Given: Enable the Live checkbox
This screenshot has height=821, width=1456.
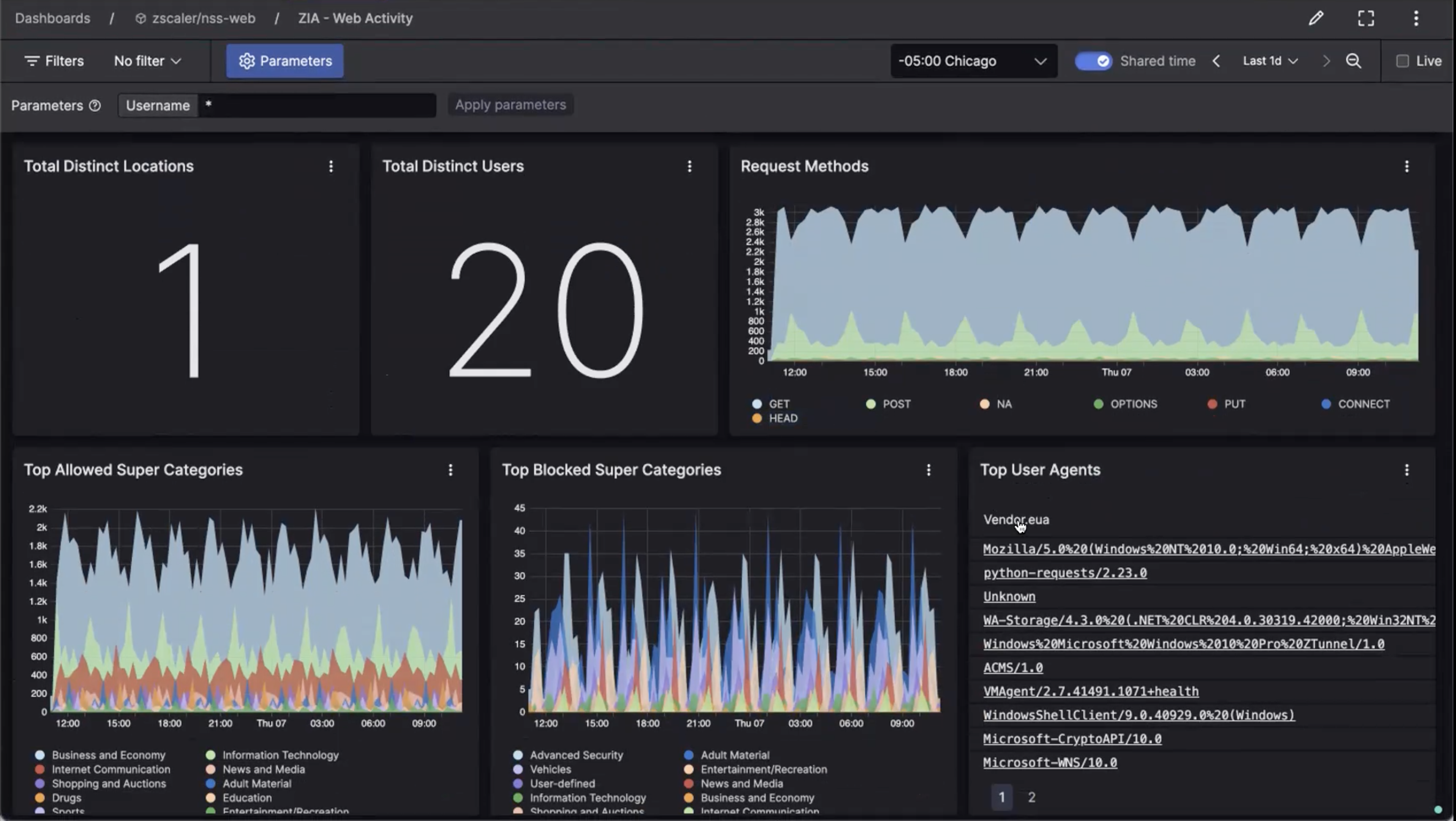Looking at the screenshot, I should (1402, 61).
